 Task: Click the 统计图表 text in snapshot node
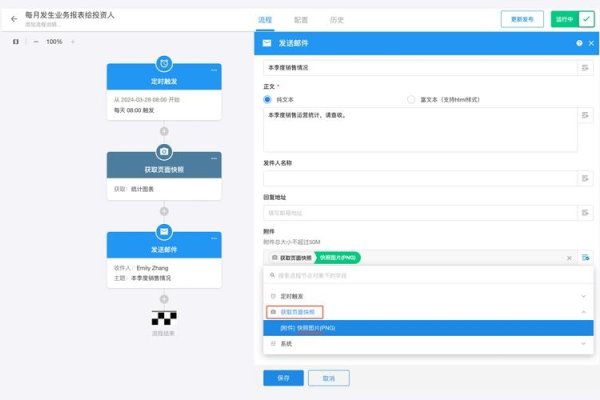pos(142,189)
